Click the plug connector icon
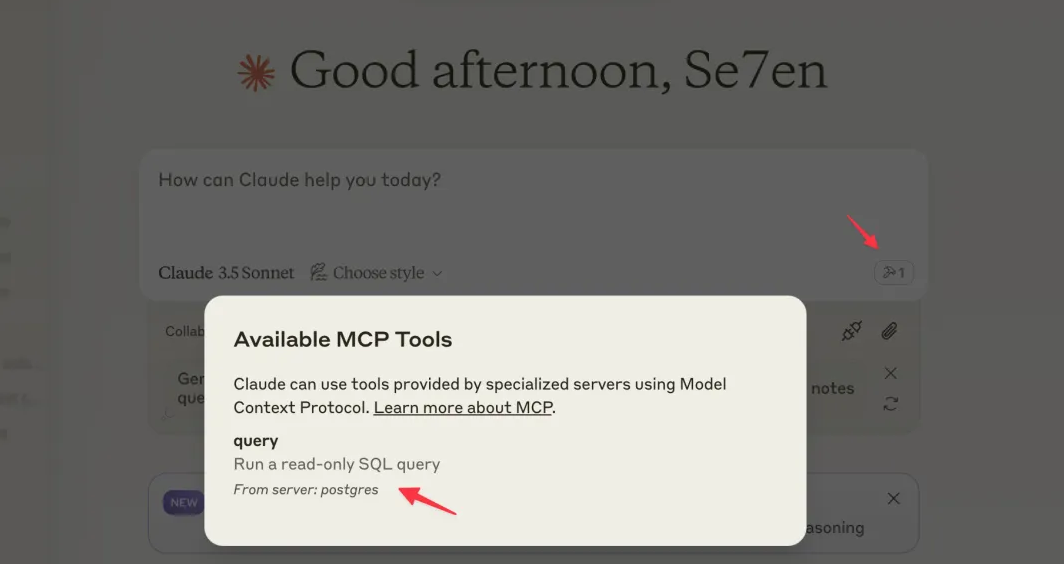This screenshot has height=564, width=1064. (851, 331)
